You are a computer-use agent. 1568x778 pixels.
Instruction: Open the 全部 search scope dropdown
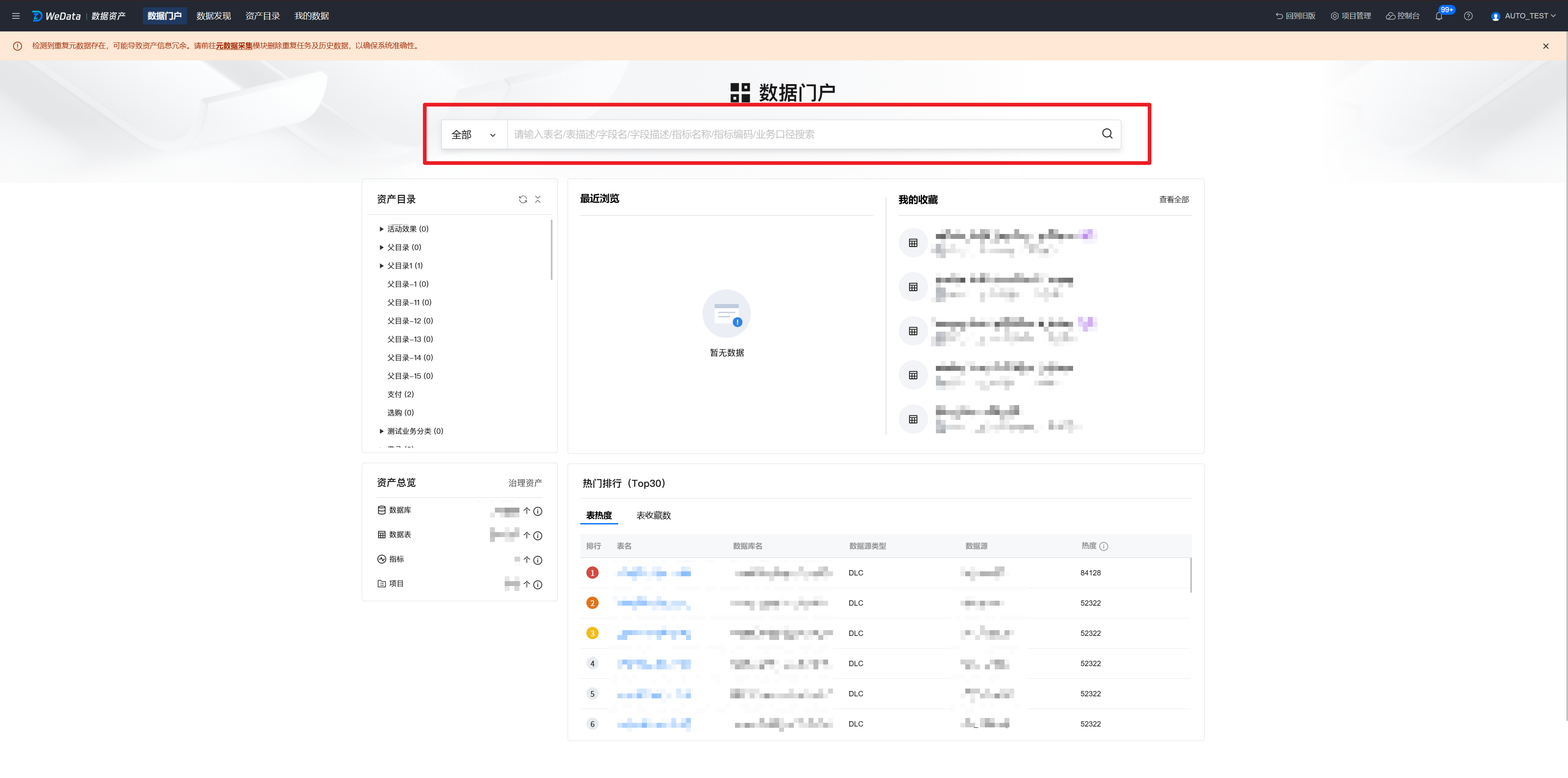(x=474, y=134)
